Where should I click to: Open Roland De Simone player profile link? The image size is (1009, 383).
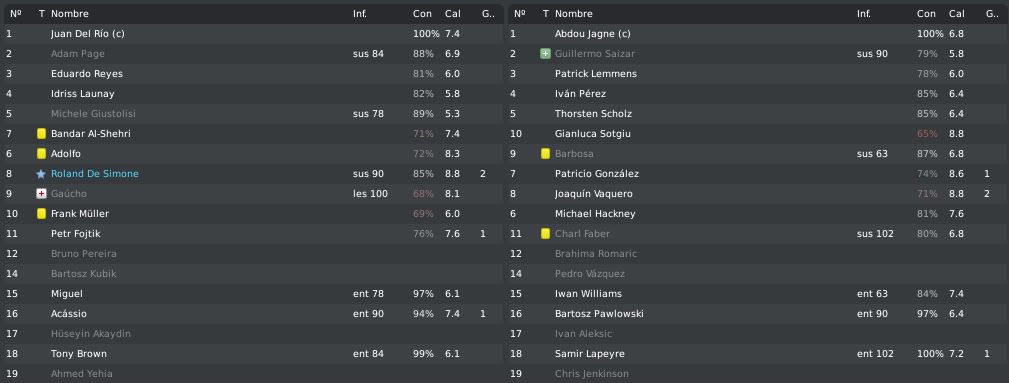pos(95,174)
